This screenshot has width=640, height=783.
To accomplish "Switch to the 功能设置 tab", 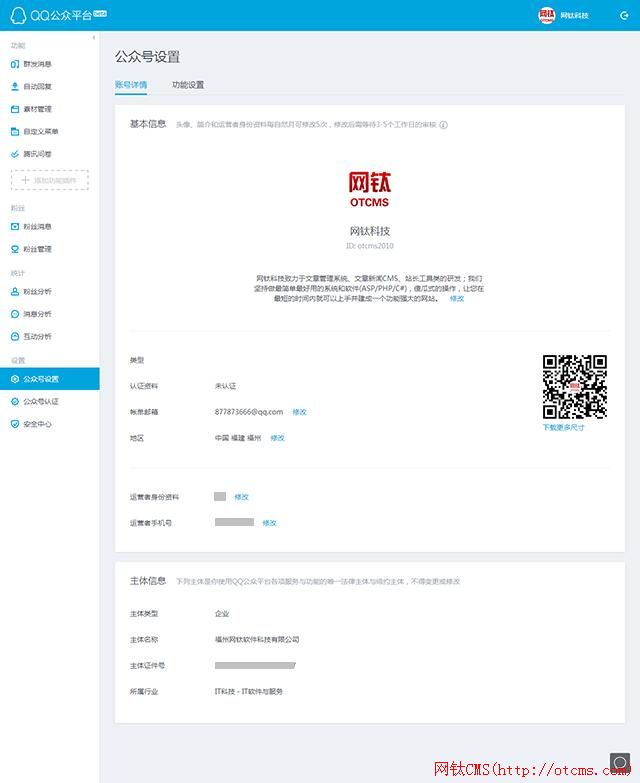I will click(188, 84).
